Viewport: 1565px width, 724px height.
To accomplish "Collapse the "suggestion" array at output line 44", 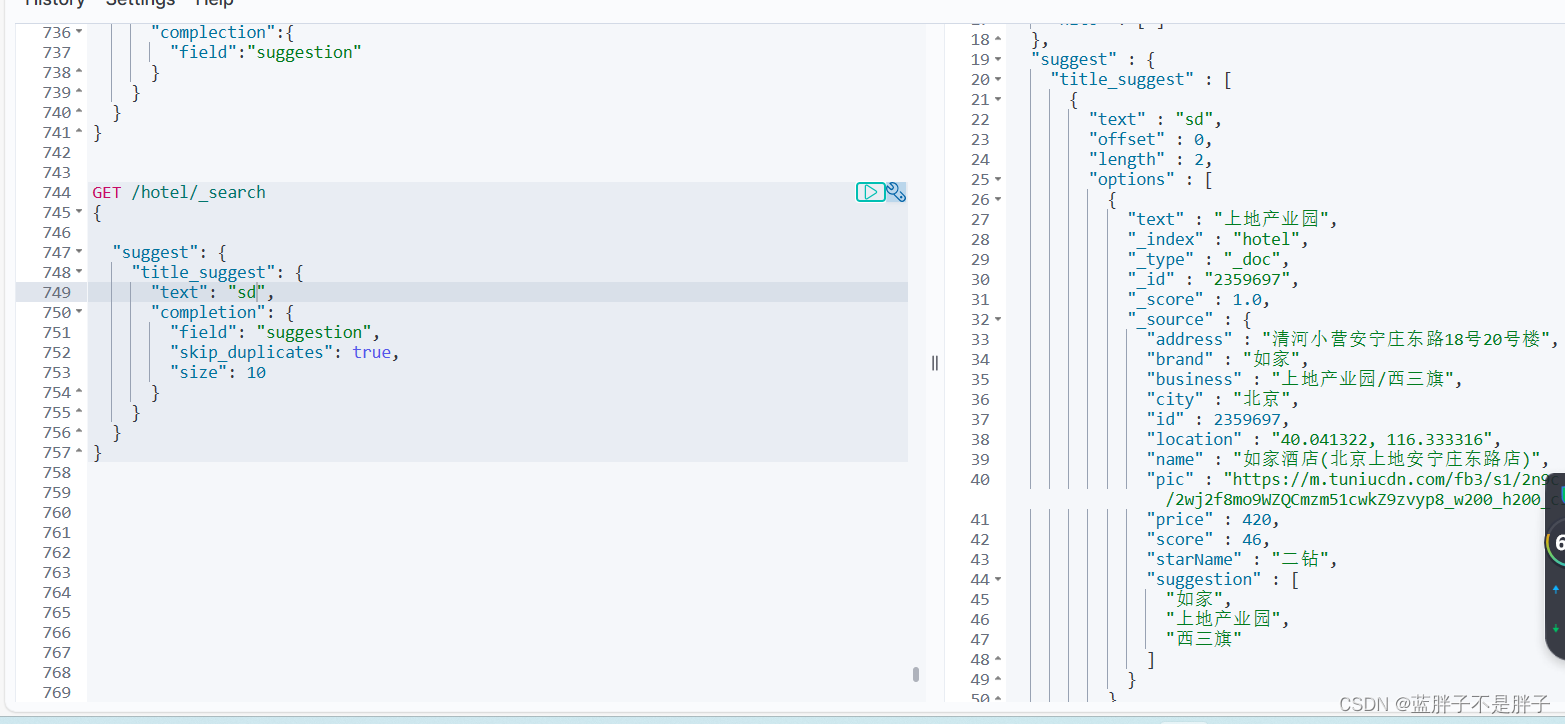I will (998, 579).
